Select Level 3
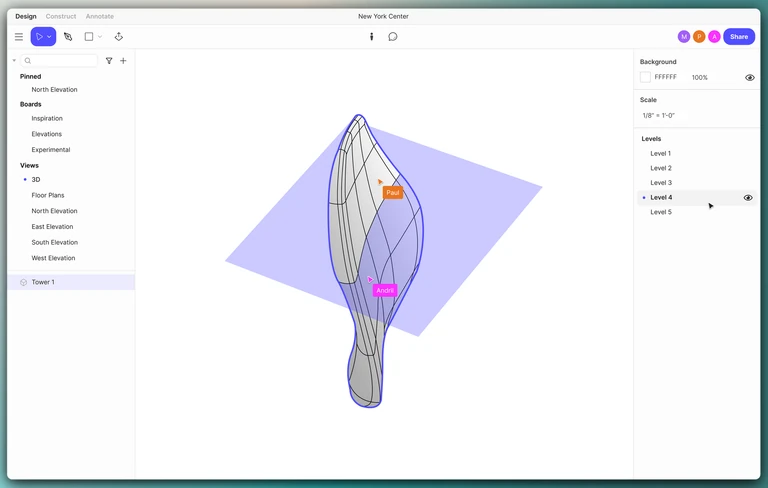This screenshot has width=768, height=488. coord(661,183)
